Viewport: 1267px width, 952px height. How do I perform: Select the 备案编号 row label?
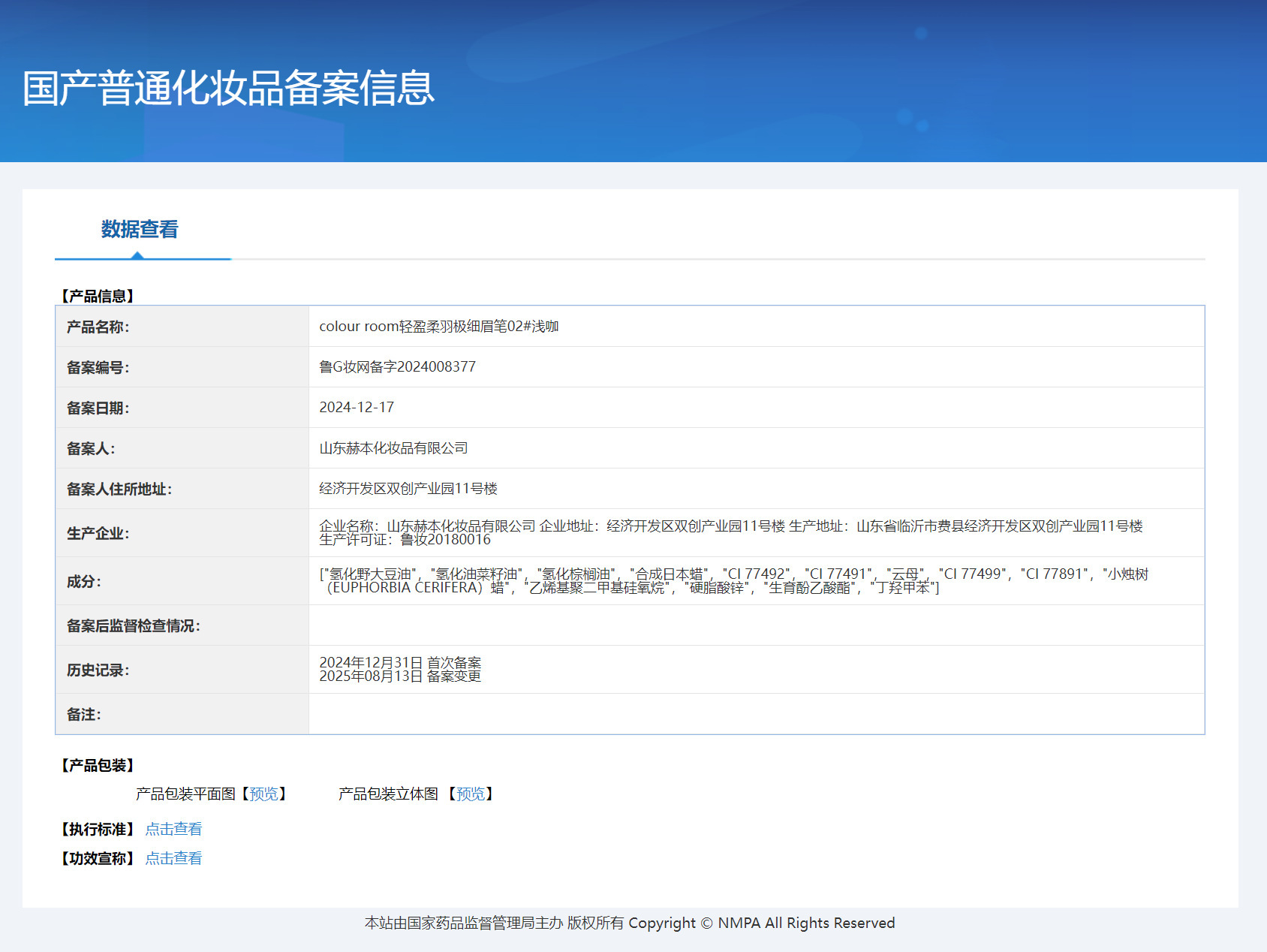click(98, 367)
